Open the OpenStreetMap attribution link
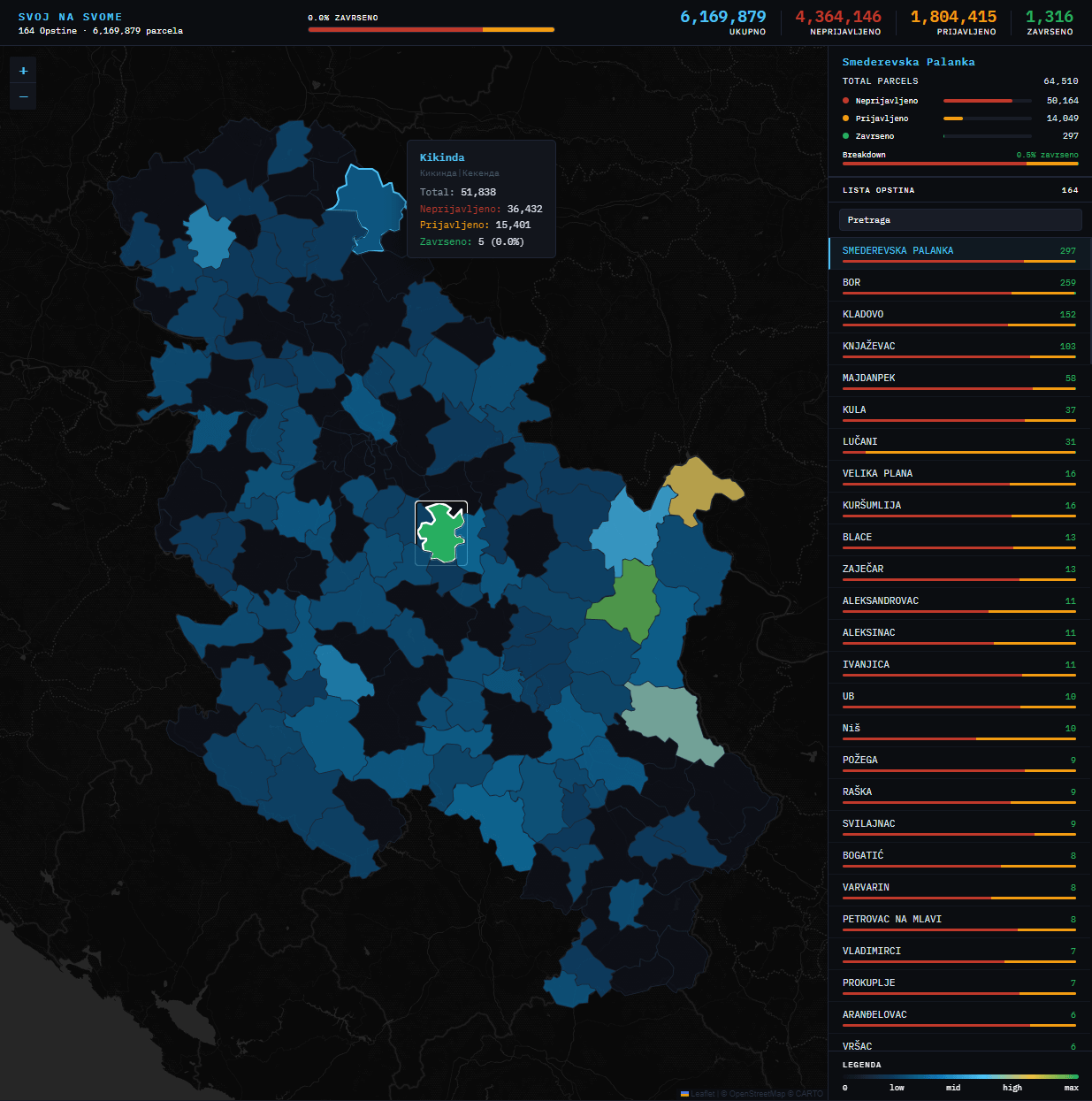 click(760, 1094)
